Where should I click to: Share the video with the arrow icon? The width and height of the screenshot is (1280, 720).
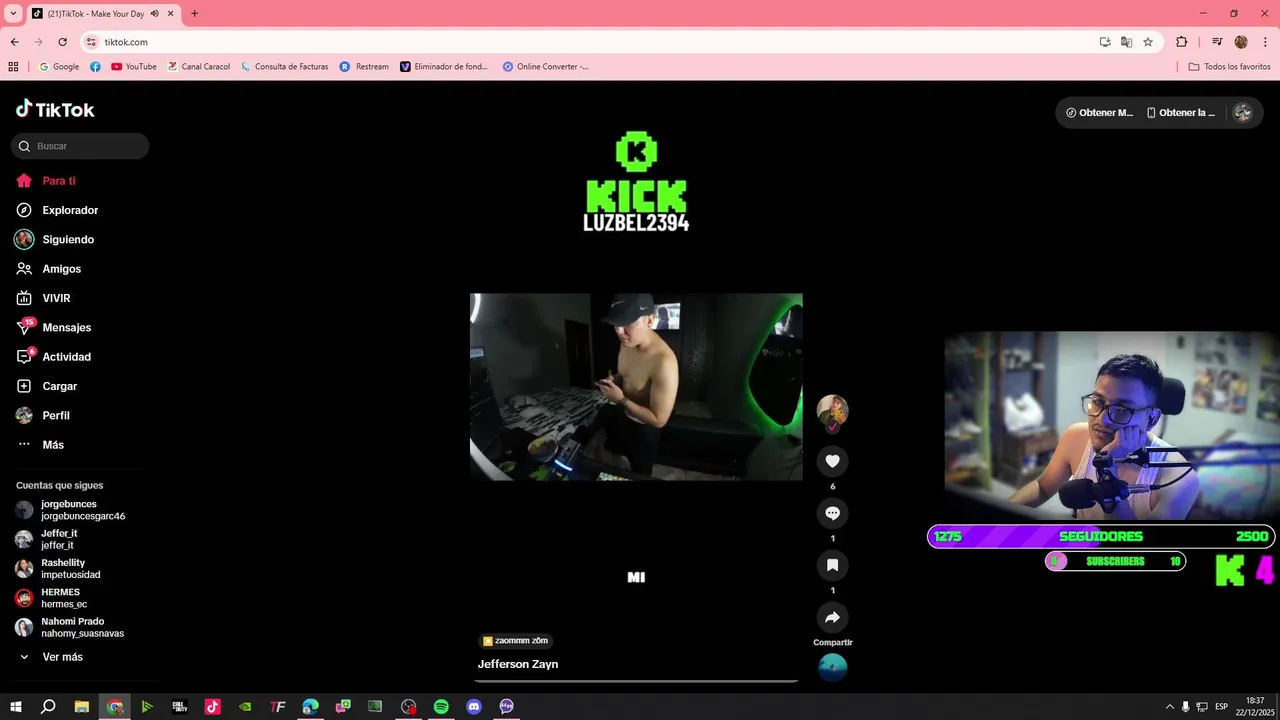[832, 617]
